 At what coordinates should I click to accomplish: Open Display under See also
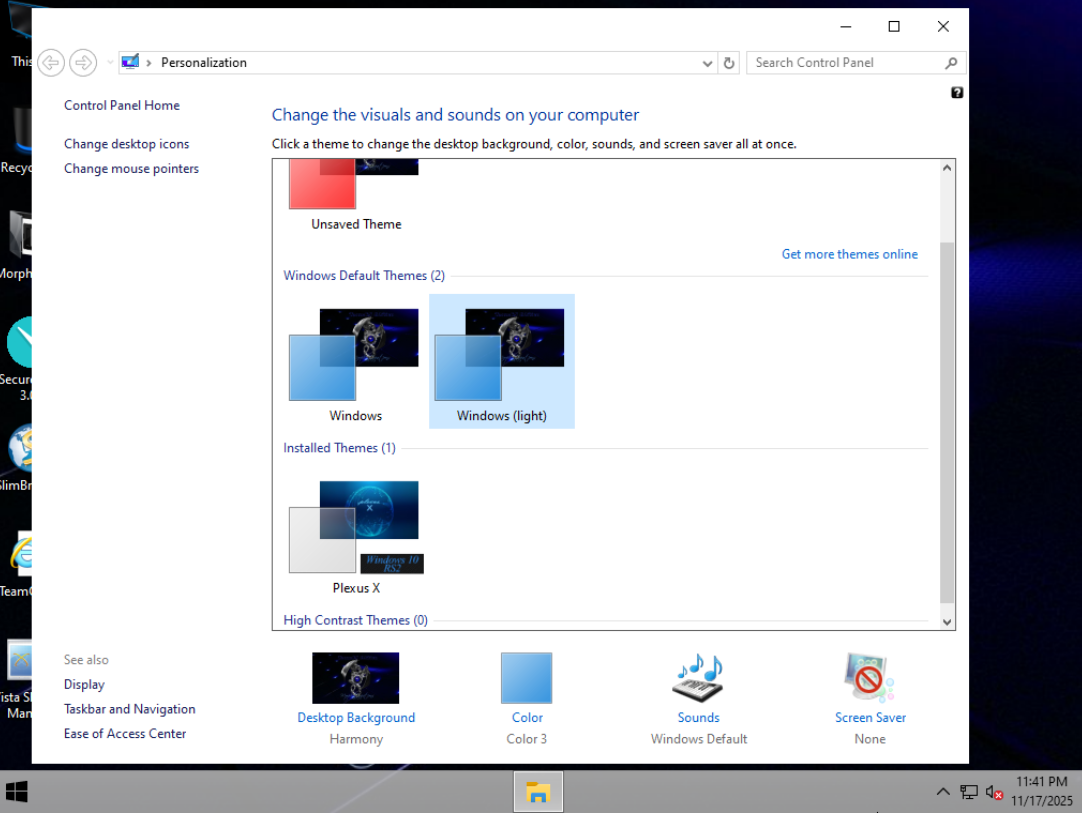pos(84,684)
